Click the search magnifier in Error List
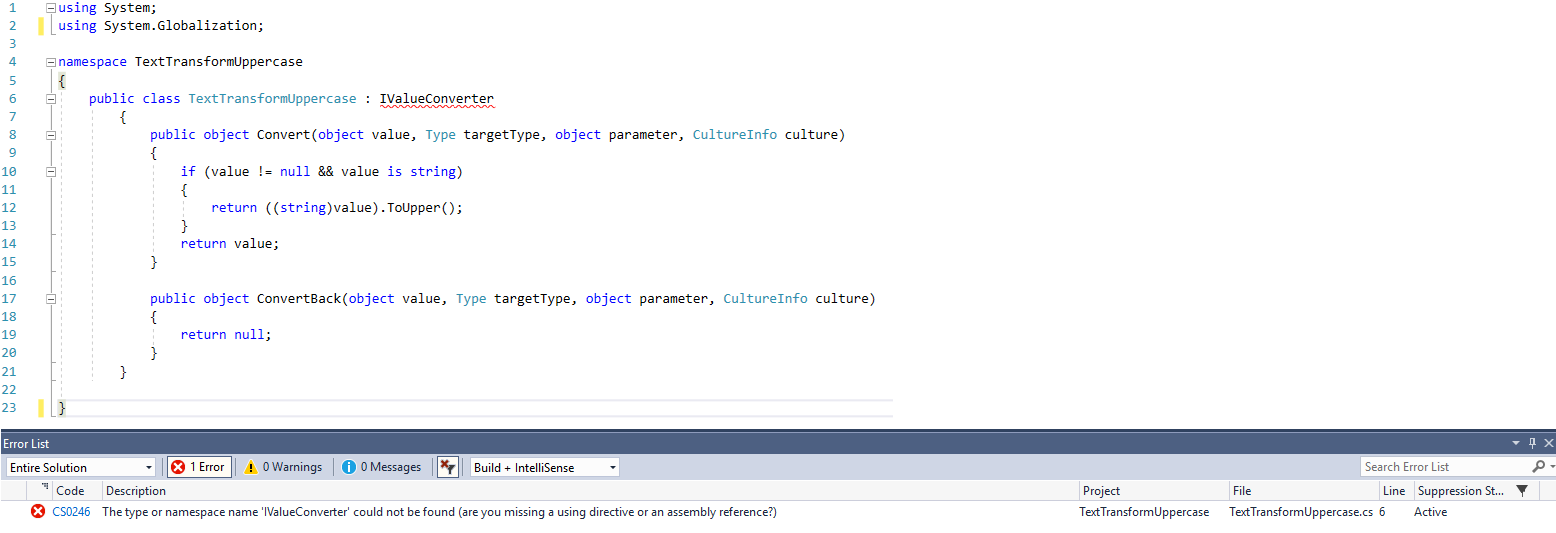 1538,467
